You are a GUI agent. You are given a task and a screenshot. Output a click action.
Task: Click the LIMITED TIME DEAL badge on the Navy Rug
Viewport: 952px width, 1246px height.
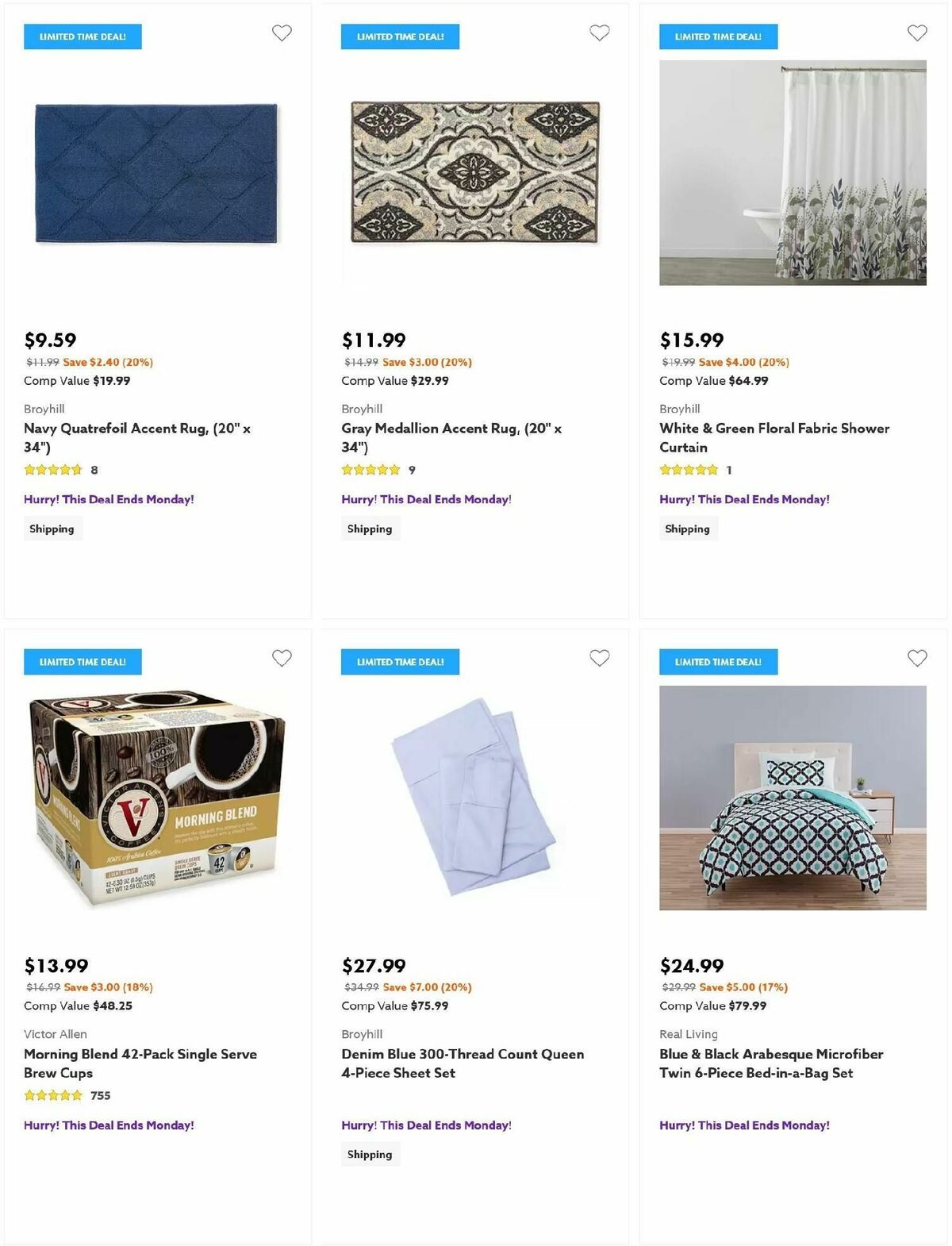82,36
